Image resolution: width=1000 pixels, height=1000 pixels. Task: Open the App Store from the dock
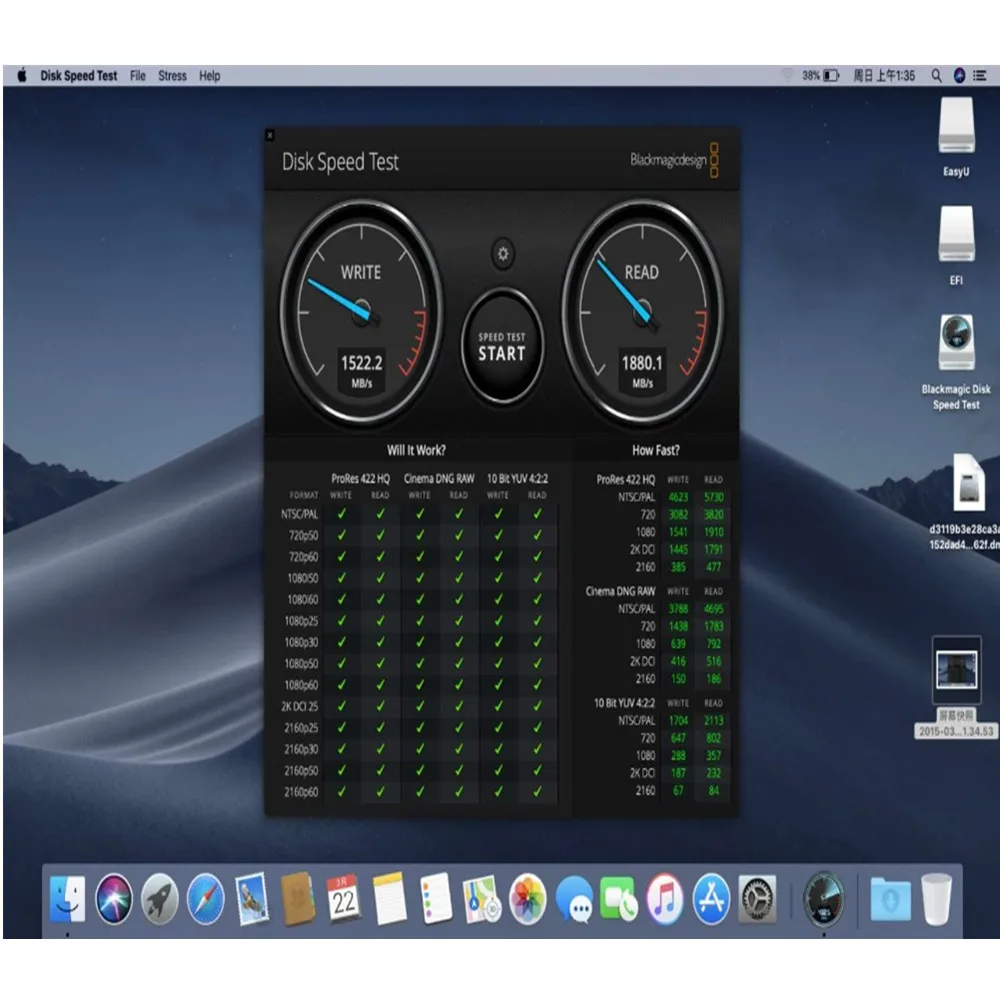(x=711, y=899)
